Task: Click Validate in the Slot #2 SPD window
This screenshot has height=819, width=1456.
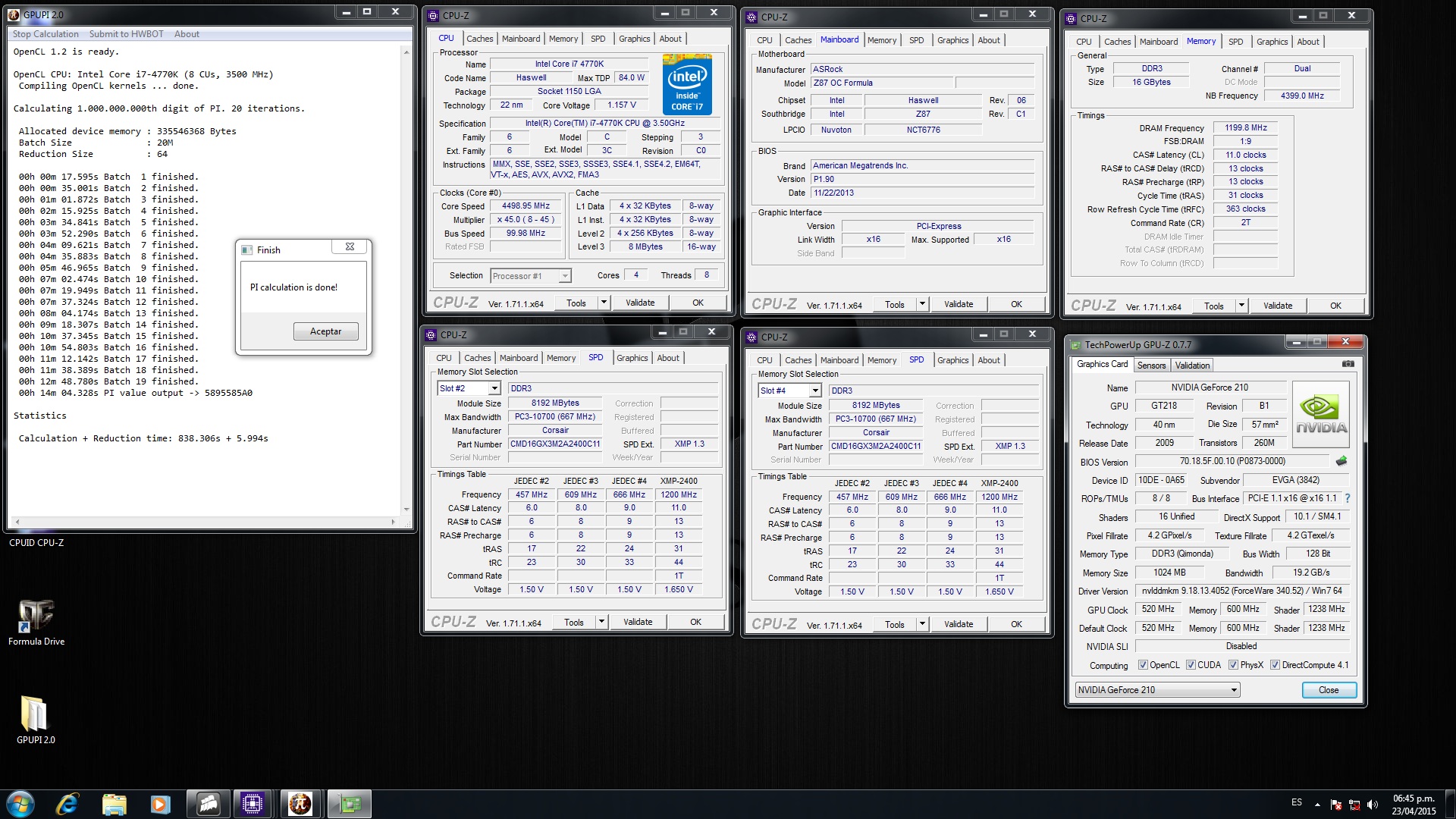Action: click(x=638, y=622)
